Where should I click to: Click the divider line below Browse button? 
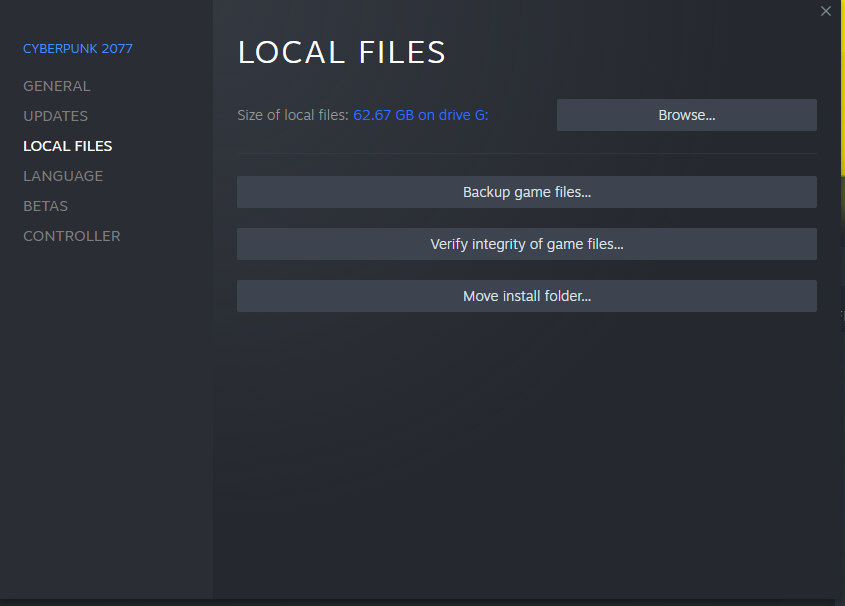526,154
